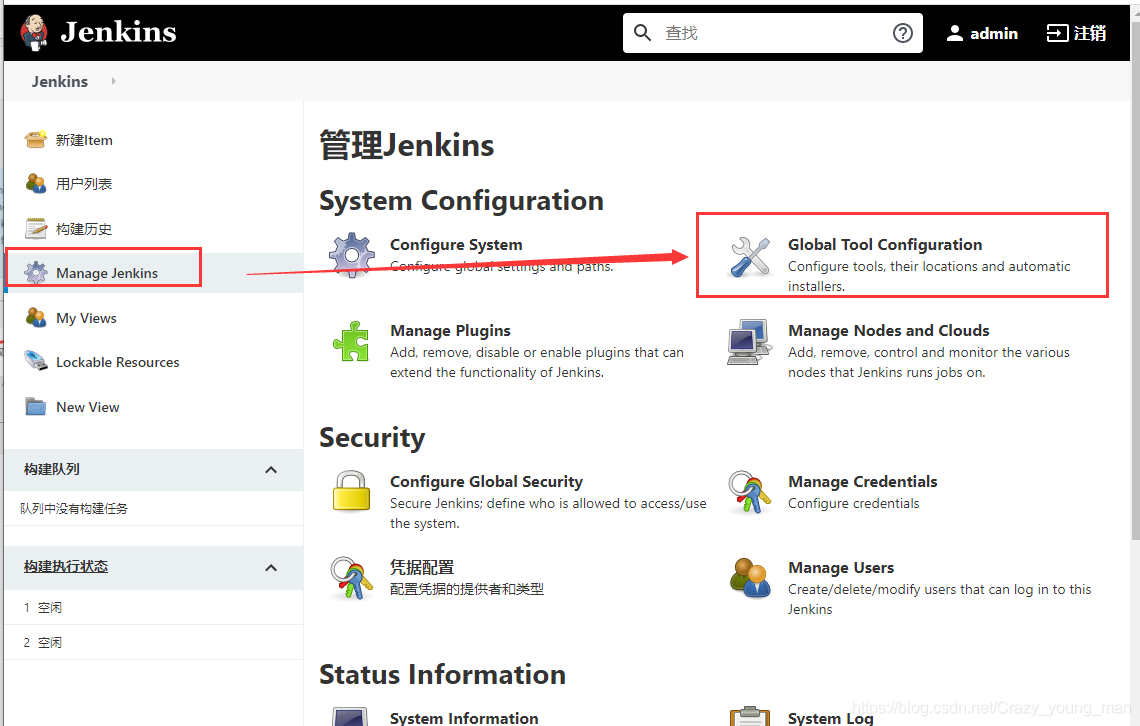Open the Manage Credentials link
The image size is (1140, 726).
862,482
